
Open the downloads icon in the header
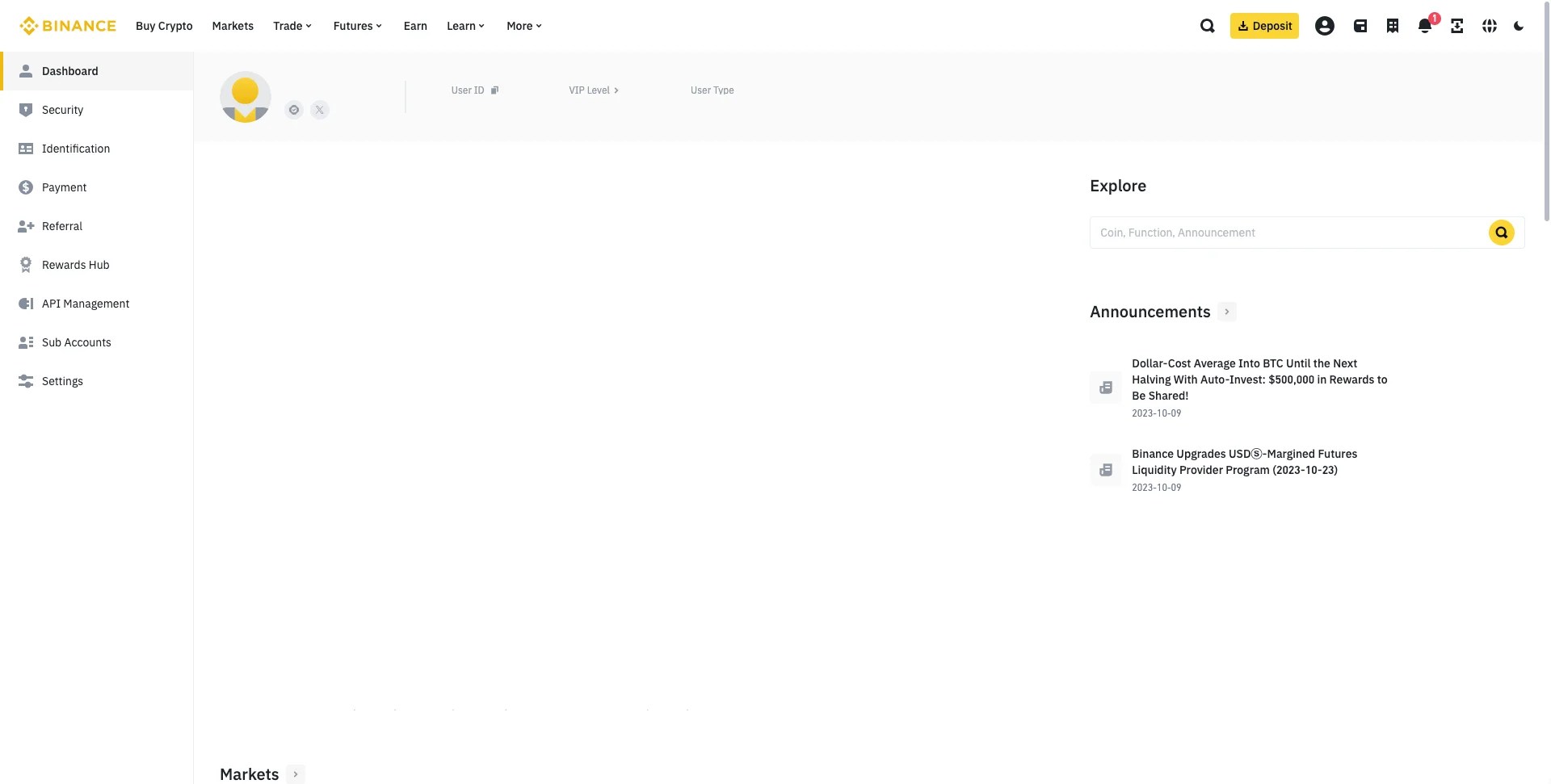click(1457, 25)
